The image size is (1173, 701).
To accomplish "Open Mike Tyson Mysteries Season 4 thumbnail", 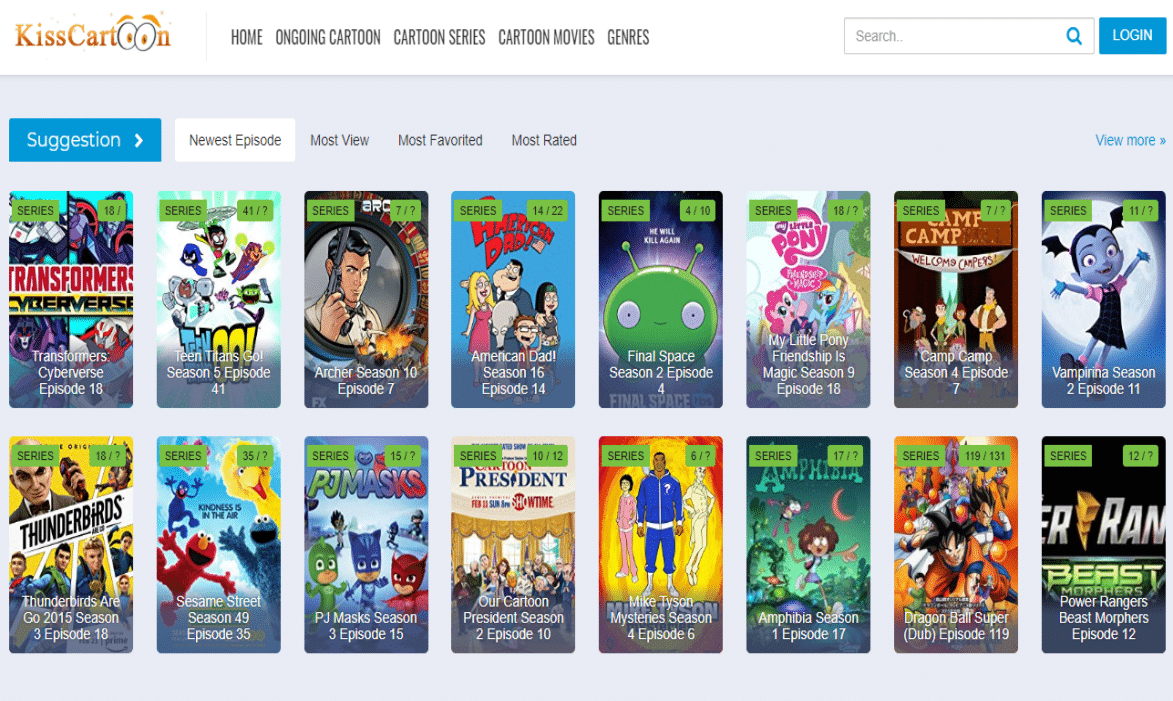I will [661, 545].
